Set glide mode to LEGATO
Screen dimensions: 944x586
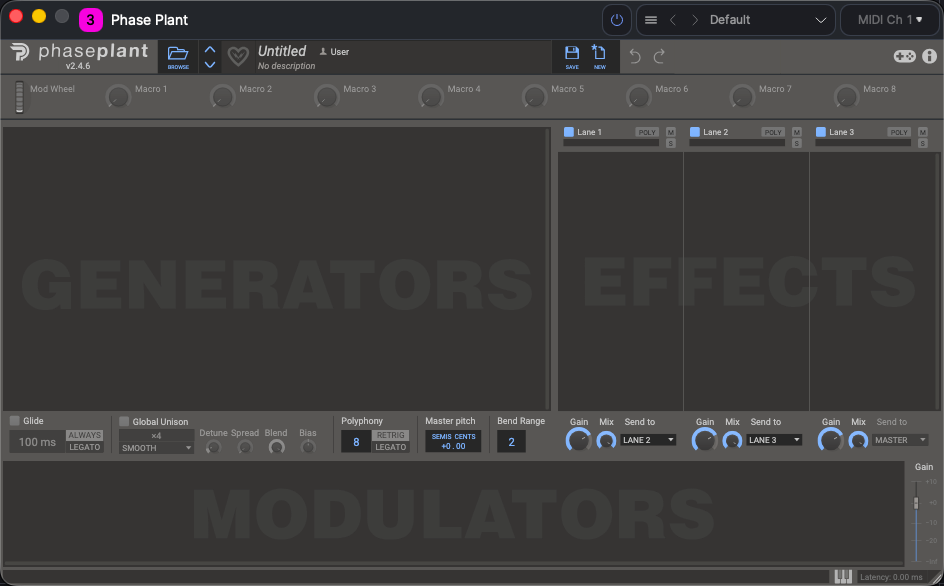(84, 447)
